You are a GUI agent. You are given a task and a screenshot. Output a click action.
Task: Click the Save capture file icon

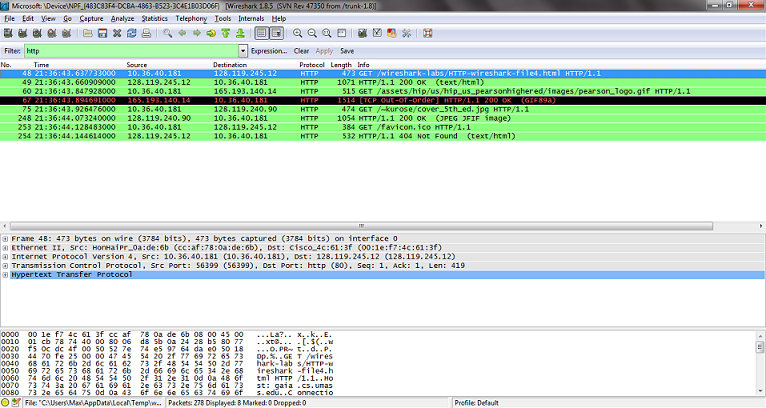(103, 33)
